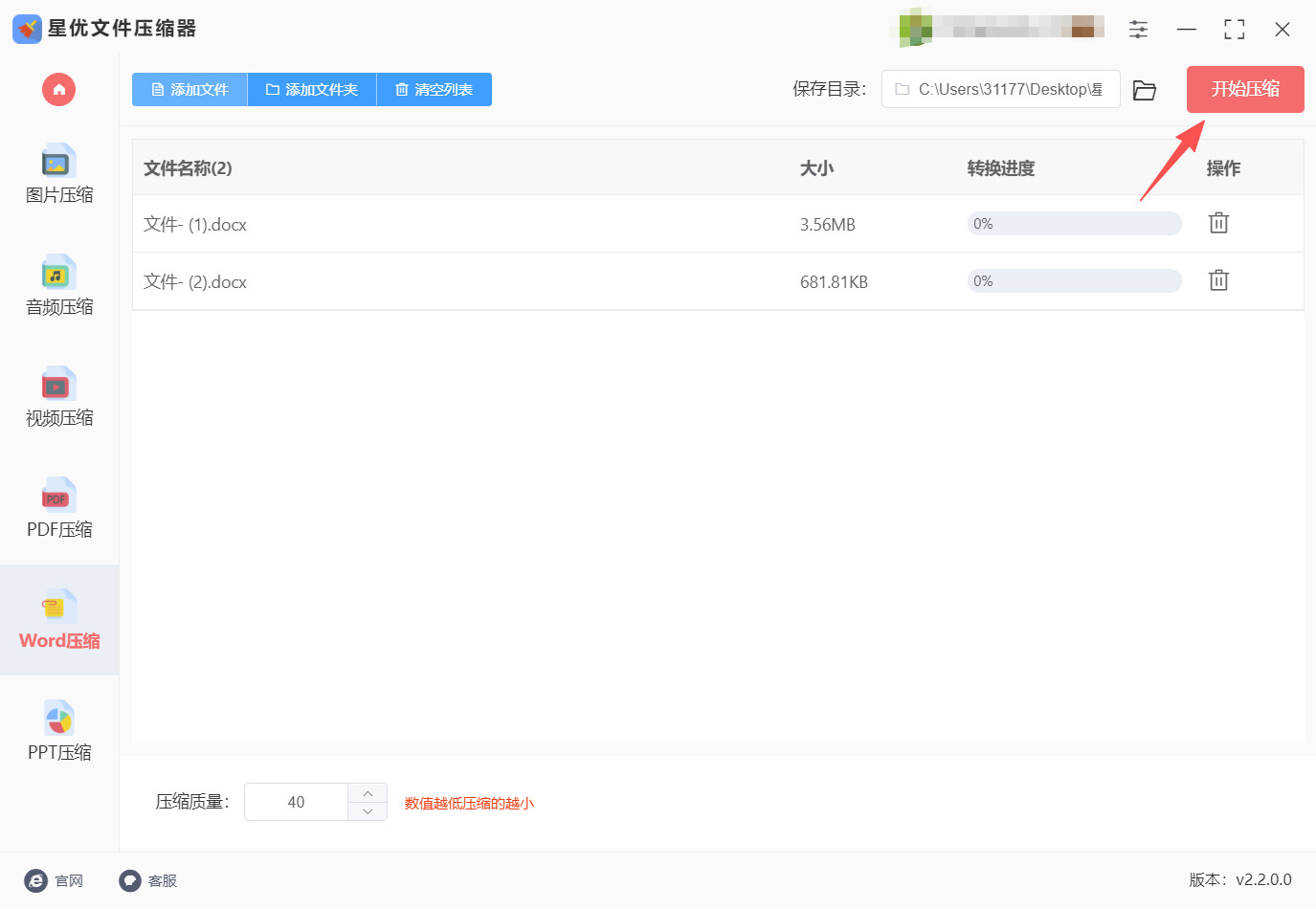Browse save folder with the folder icon
Image resolution: width=1316 pixels, height=909 pixels.
[1145, 89]
